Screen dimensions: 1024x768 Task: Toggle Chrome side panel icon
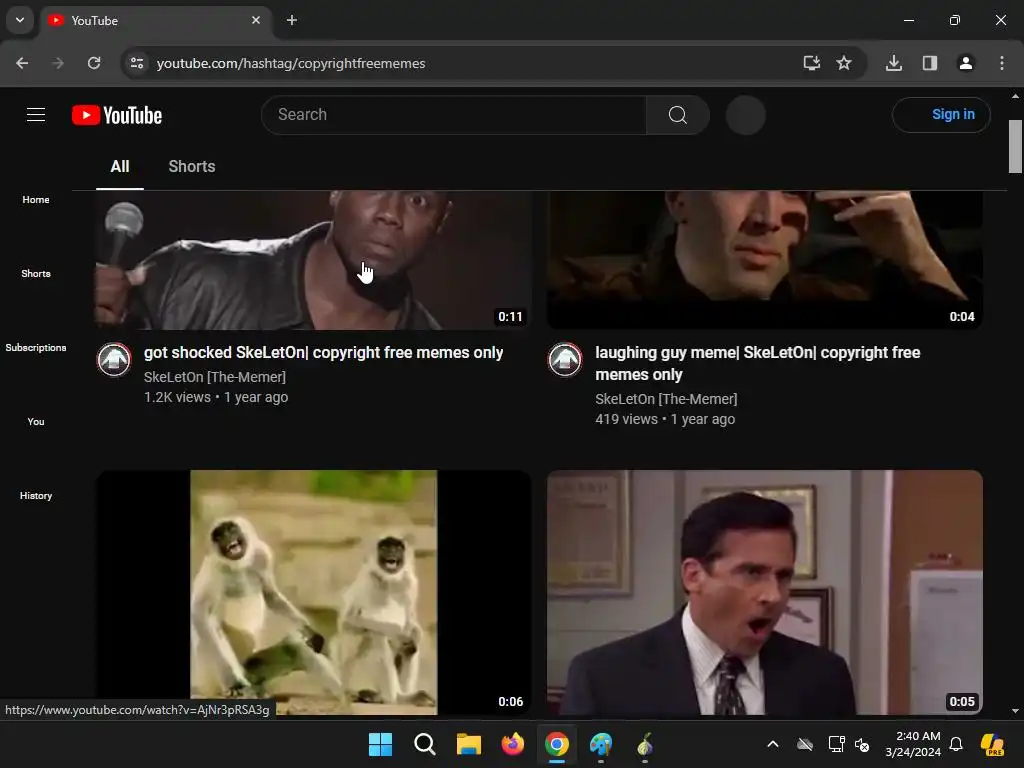(930, 63)
